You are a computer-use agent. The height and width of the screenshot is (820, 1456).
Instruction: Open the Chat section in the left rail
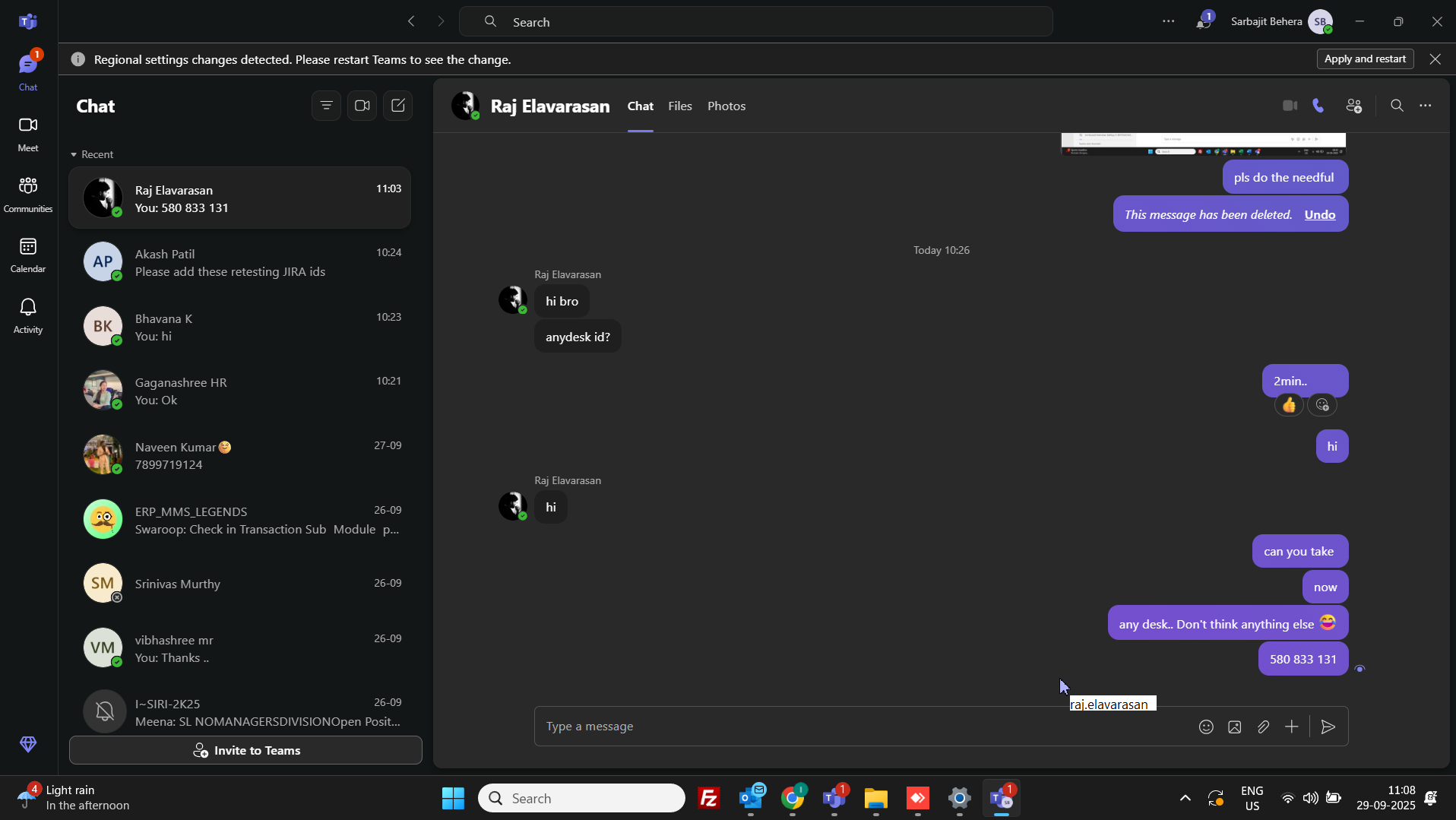[28, 71]
